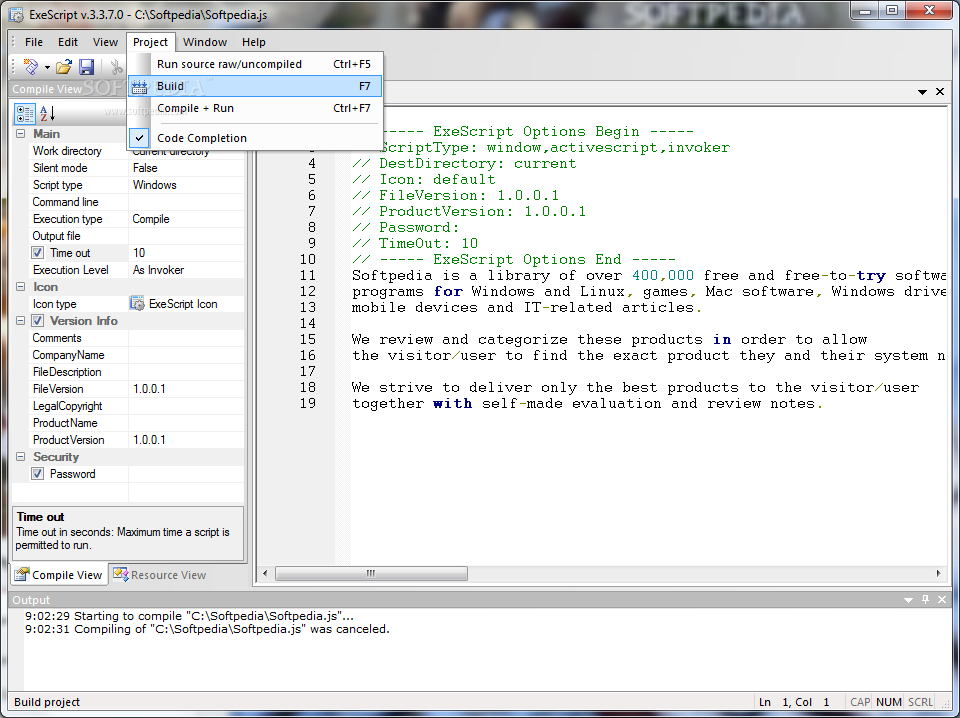Click the ProductVersion value 1.0.0.1
This screenshot has height=718, width=960.
[x=187, y=440]
